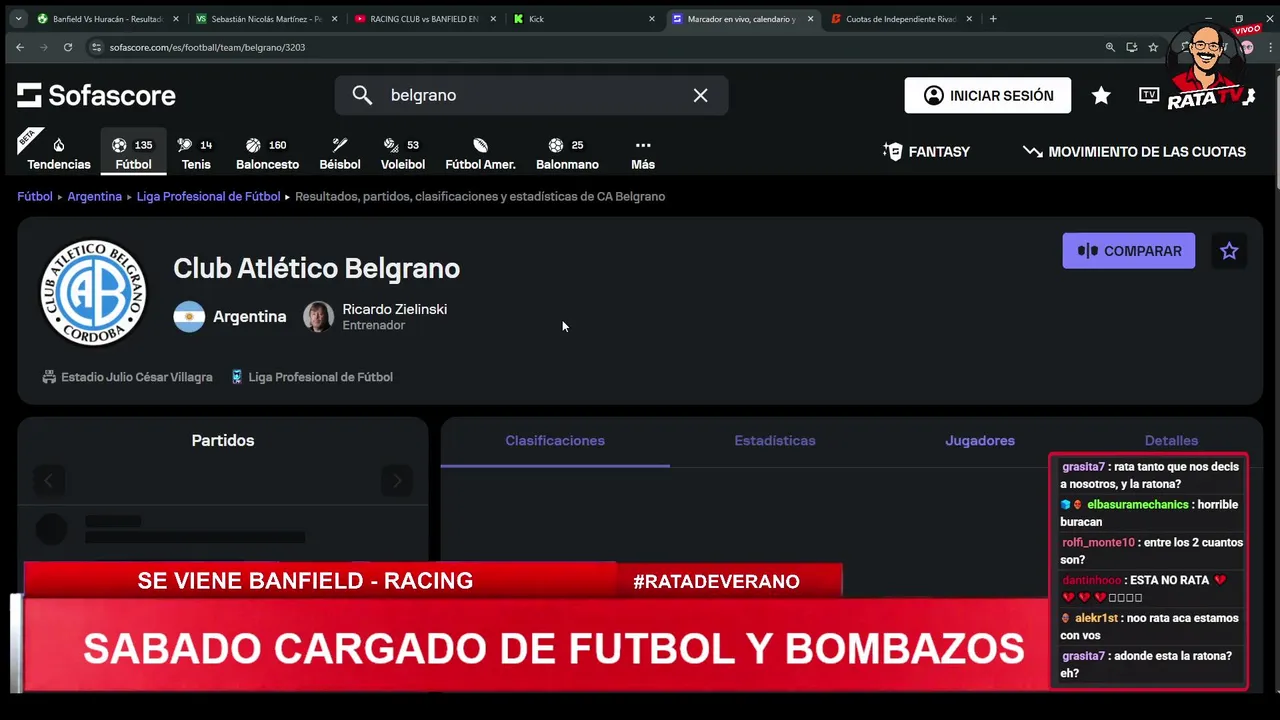Click the TV schedule icon in header

pyautogui.click(x=1149, y=95)
